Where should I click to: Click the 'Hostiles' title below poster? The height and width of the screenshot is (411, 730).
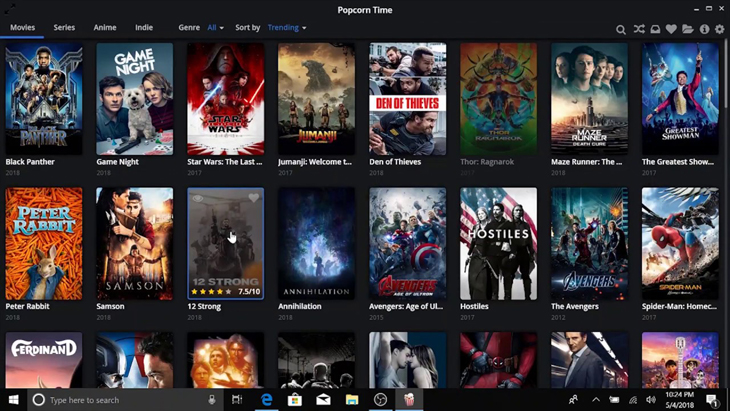click(x=474, y=306)
